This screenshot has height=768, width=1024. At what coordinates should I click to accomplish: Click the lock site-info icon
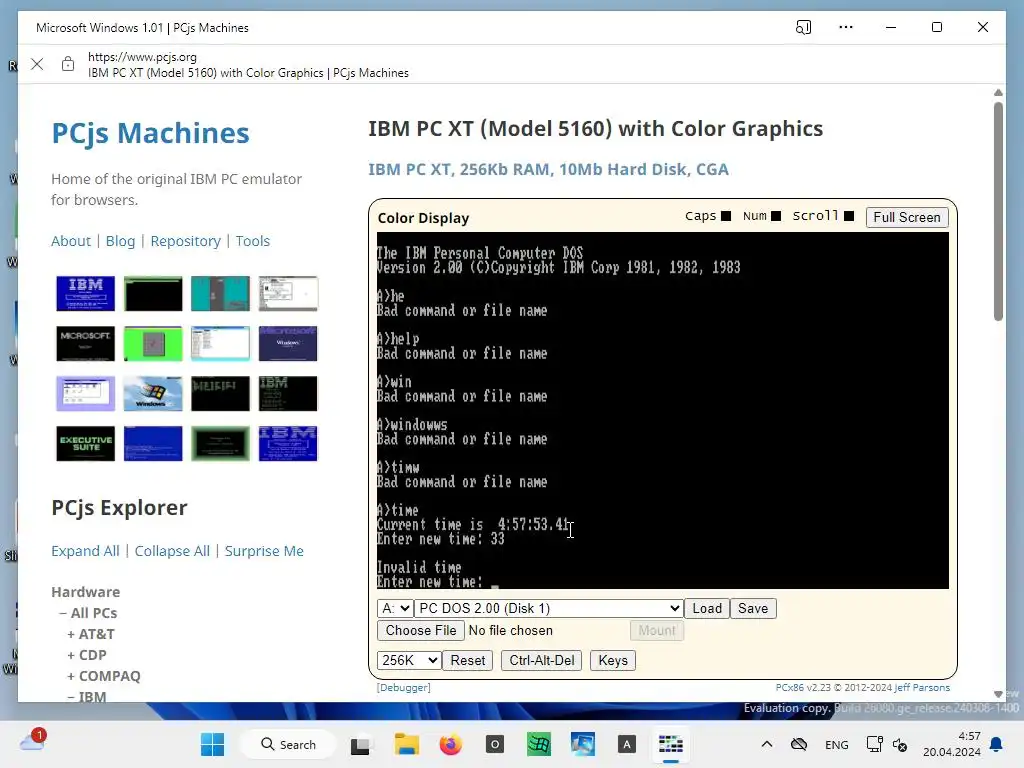click(68, 64)
